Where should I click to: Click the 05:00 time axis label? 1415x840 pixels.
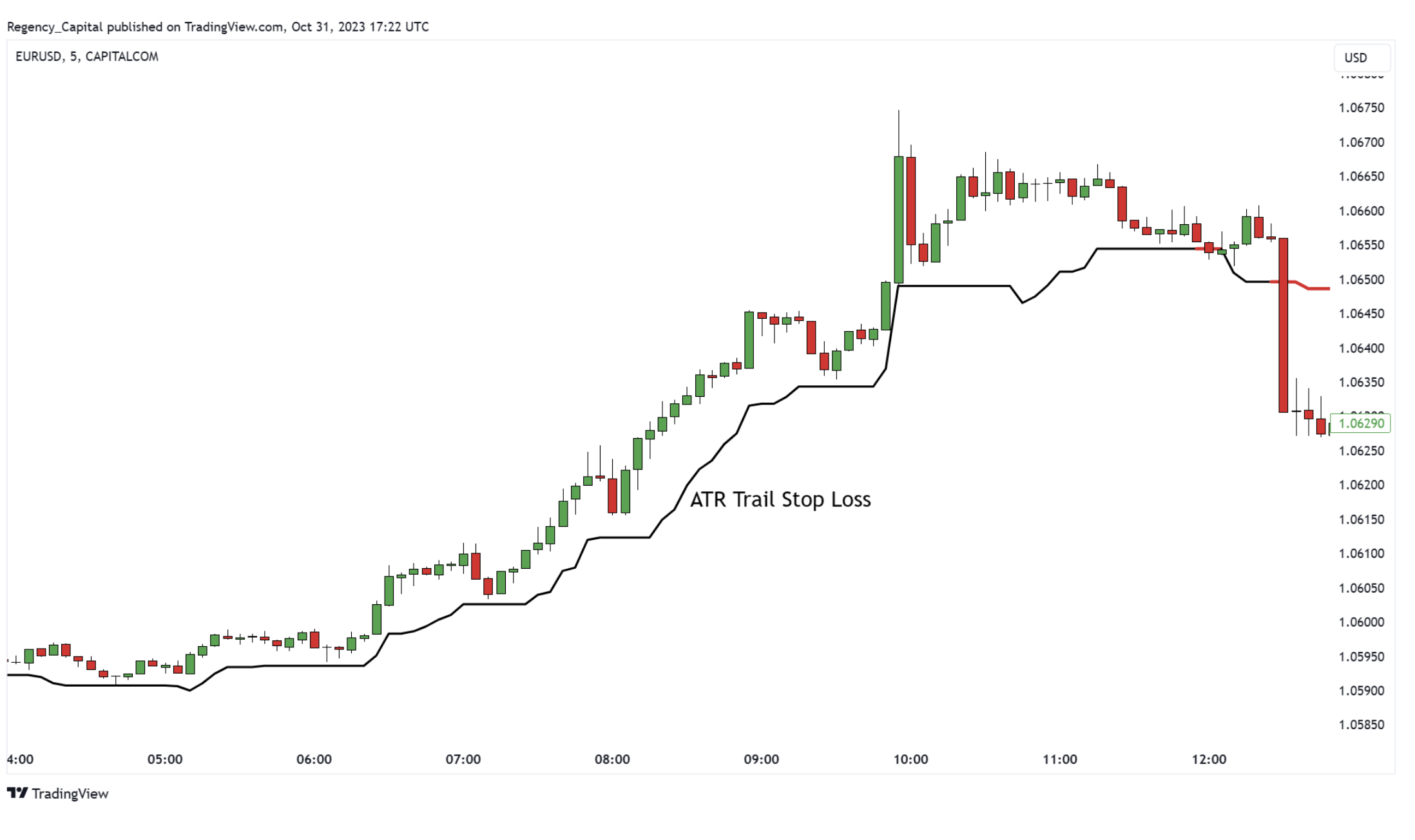(165, 759)
